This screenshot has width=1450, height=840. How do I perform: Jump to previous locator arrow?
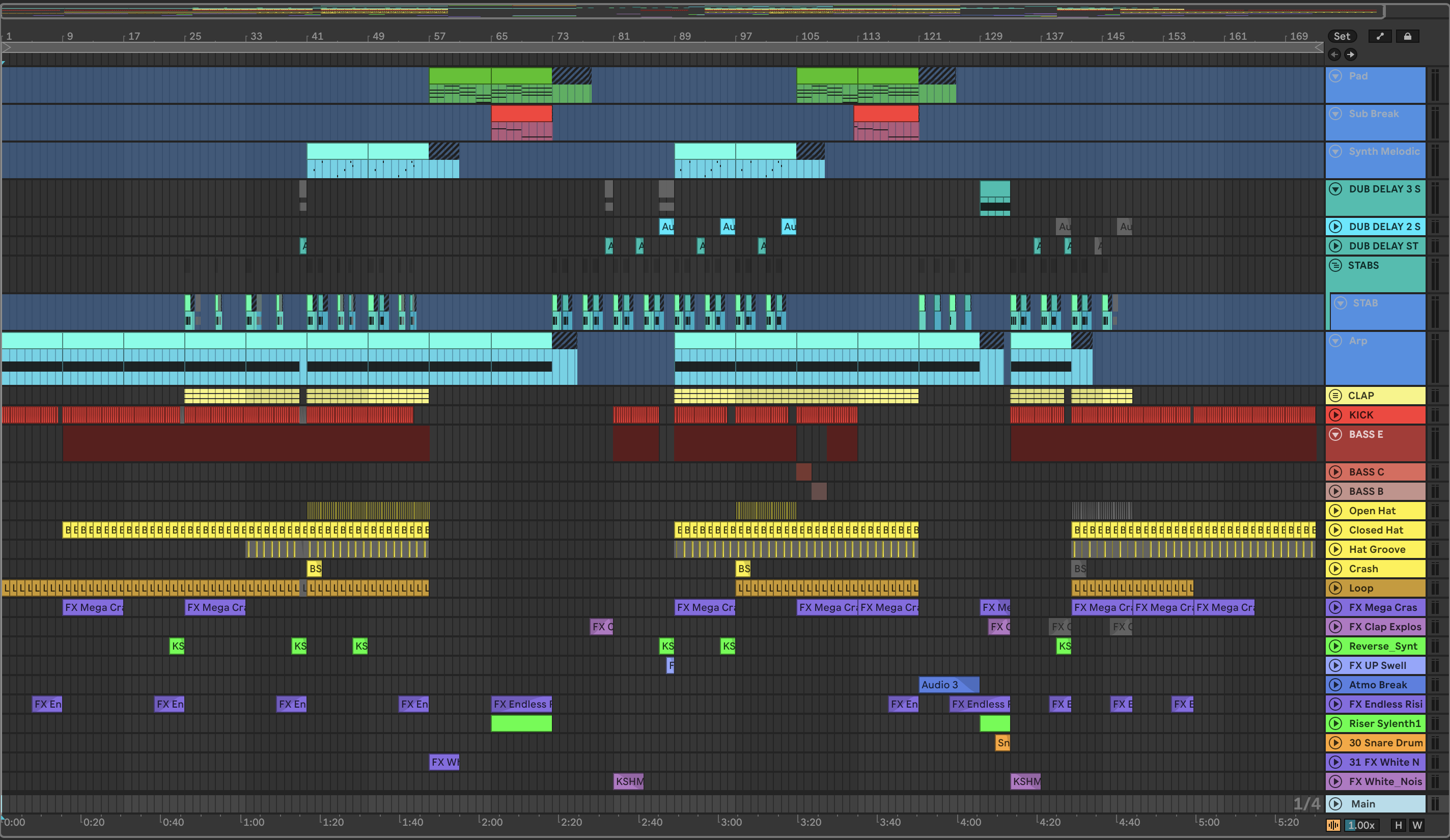click(x=1334, y=54)
